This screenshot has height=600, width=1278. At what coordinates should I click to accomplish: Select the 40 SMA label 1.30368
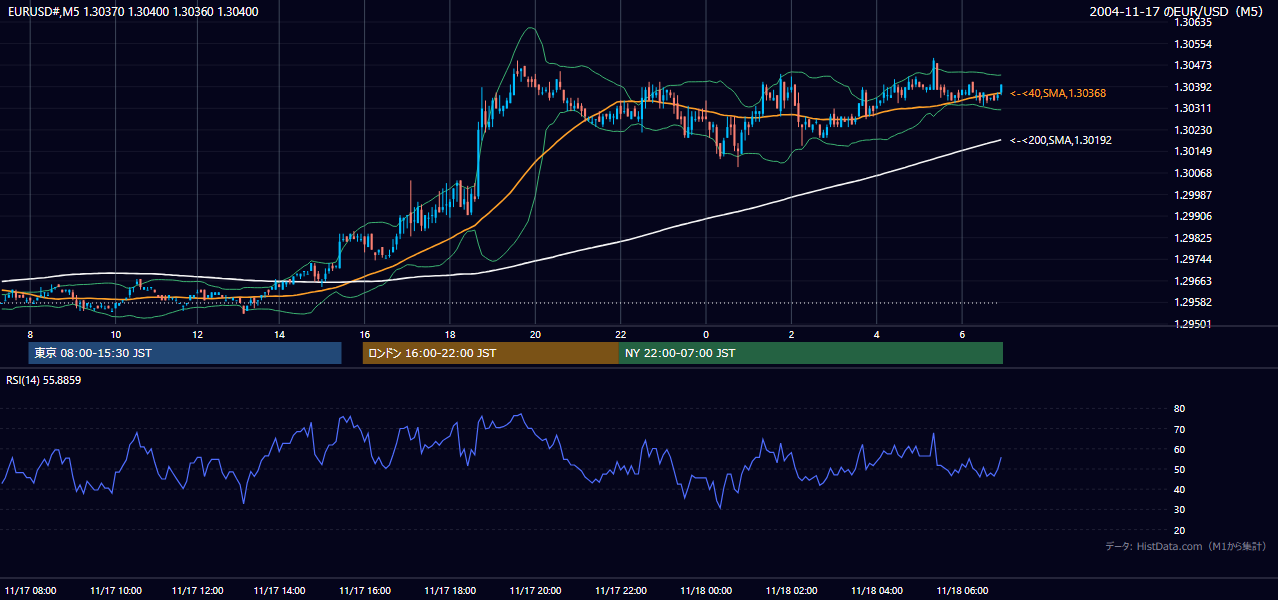[1057, 93]
